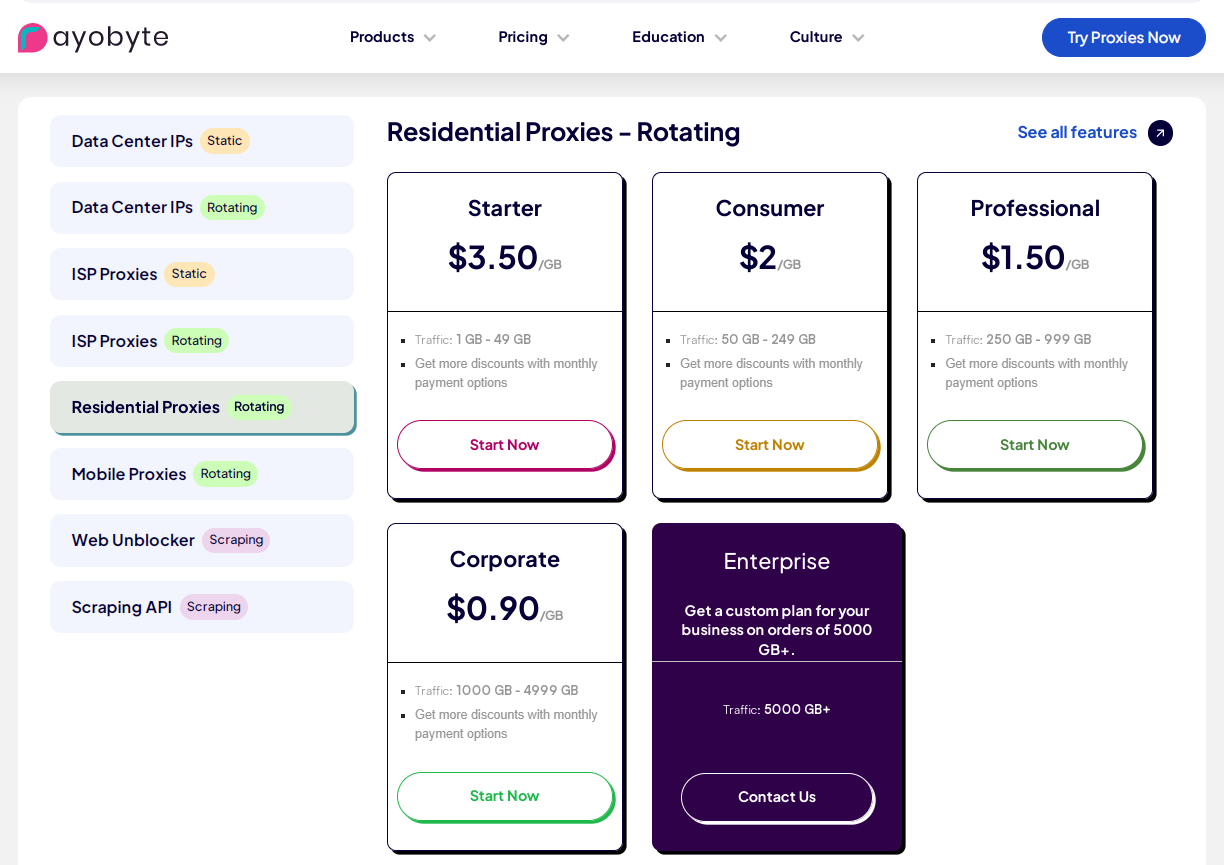Click the Try Proxies Now button
This screenshot has width=1224, height=865.
point(1124,37)
